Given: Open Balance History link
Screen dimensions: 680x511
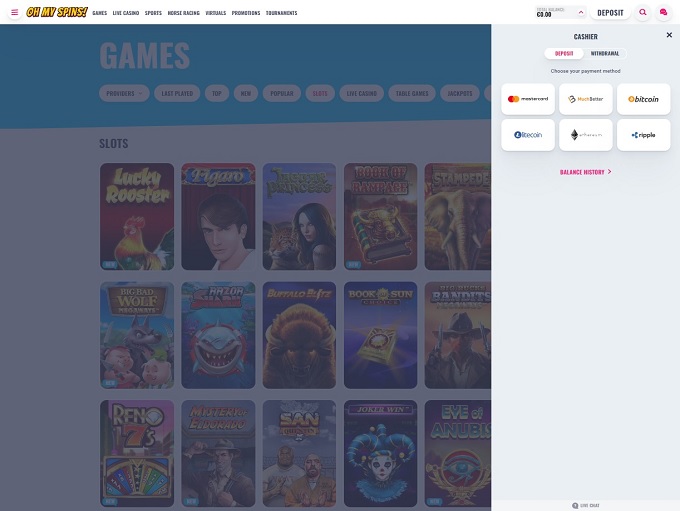Looking at the screenshot, I should click(585, 172).
